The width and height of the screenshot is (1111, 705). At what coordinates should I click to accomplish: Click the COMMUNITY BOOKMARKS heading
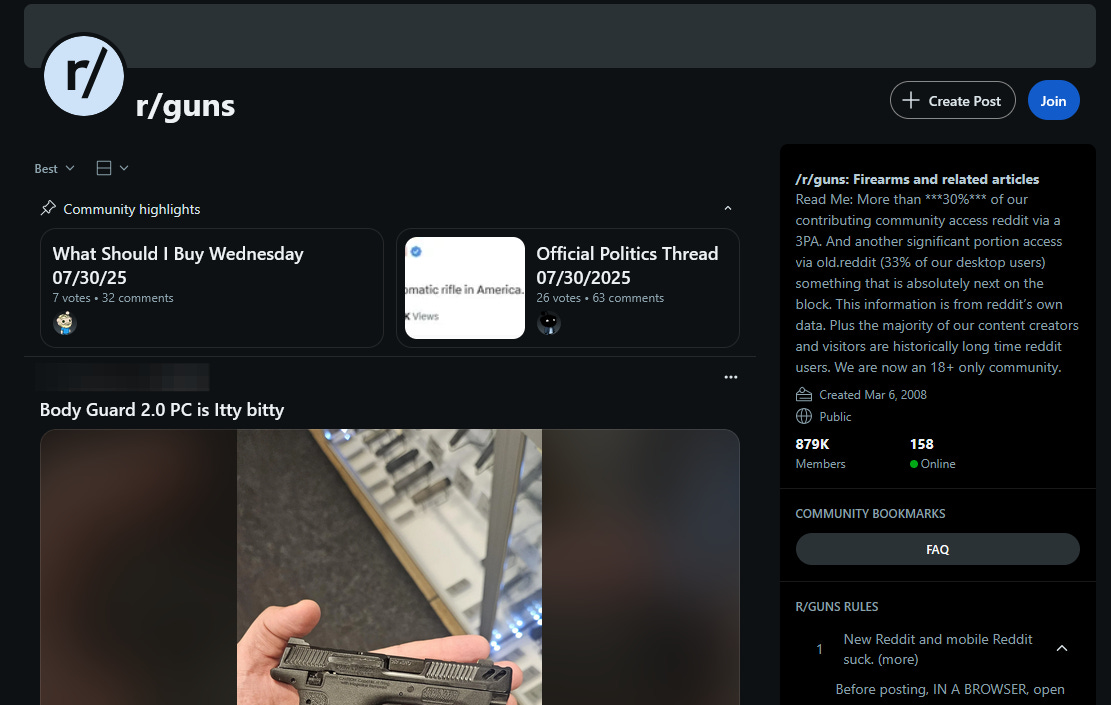tap(870, 514)
